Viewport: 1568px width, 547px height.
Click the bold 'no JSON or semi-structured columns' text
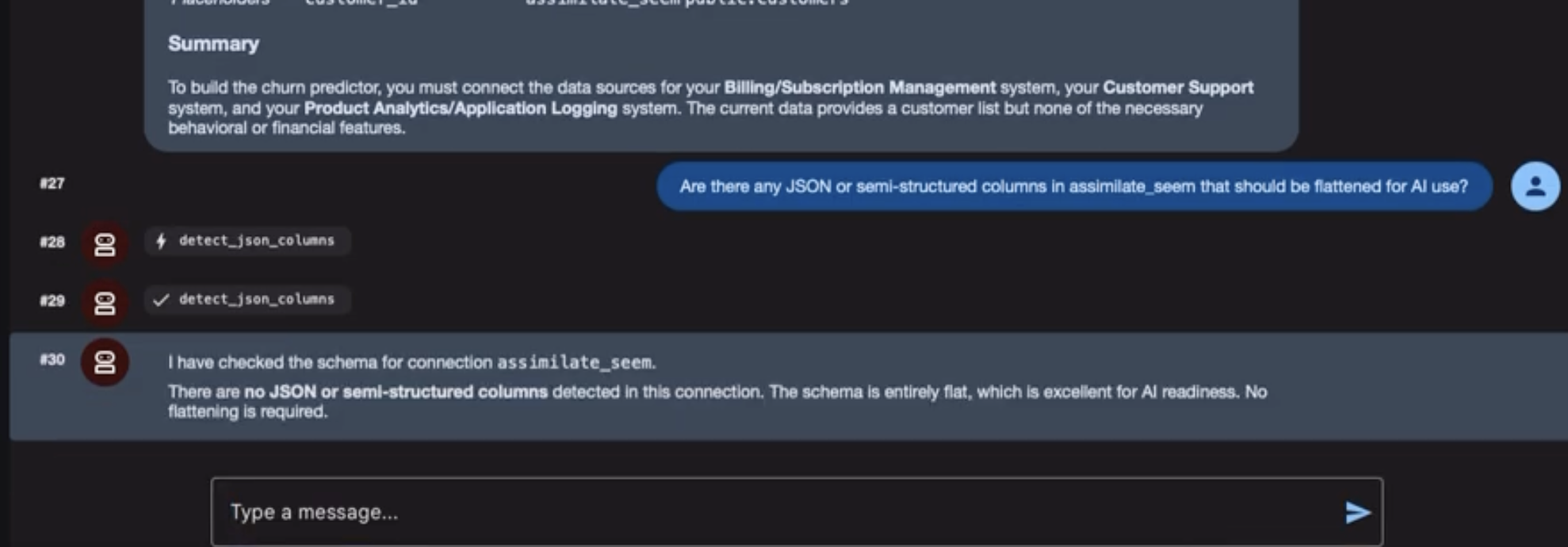coord(396,392)
